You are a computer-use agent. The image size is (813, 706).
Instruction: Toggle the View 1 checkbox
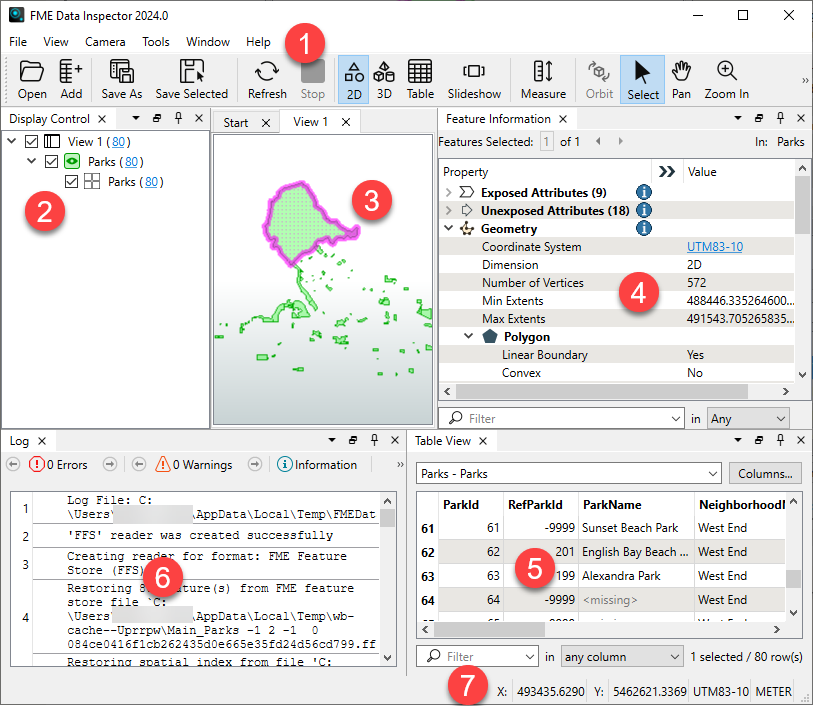click(32, 142)
